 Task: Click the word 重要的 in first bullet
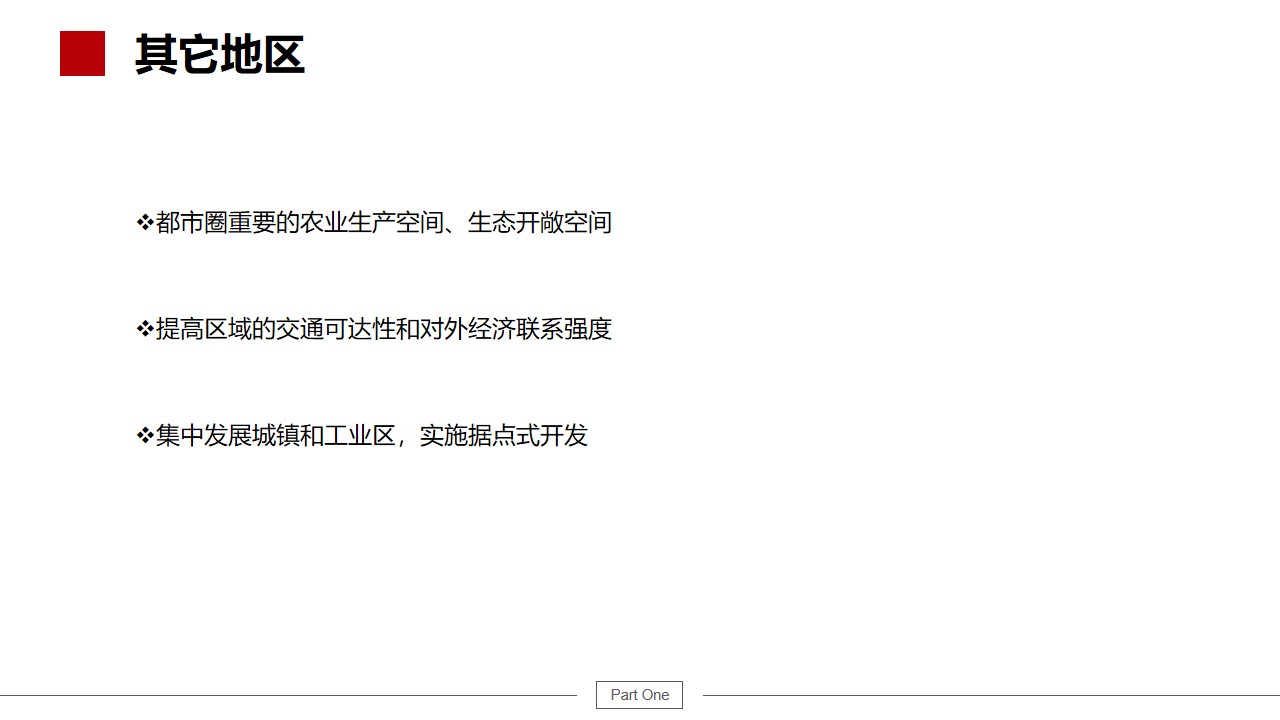click(x=264, y=222)
